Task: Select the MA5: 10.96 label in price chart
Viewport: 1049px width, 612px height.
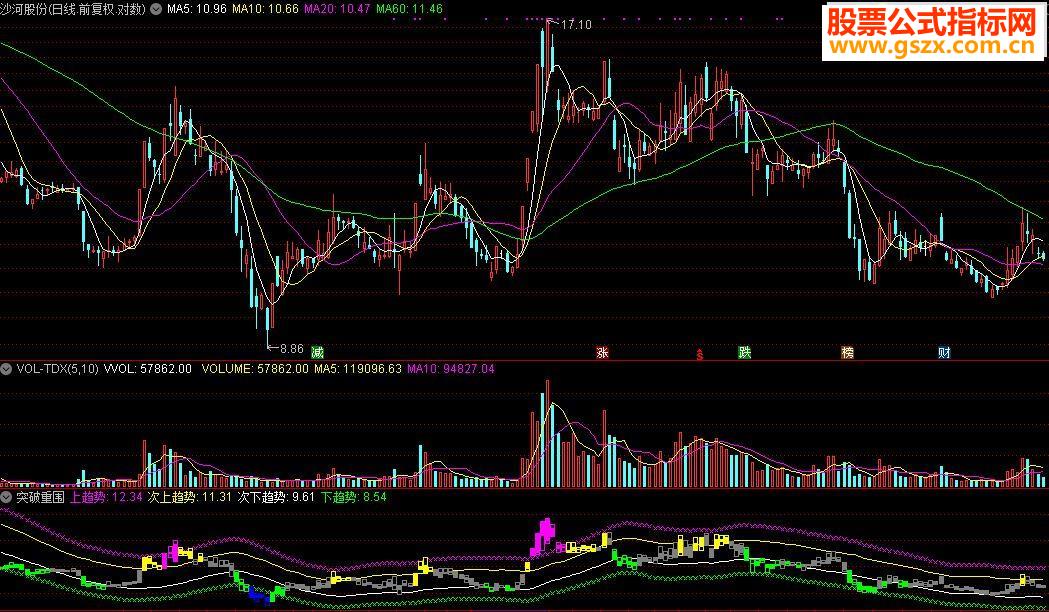Action: click(x=197, y=9)
